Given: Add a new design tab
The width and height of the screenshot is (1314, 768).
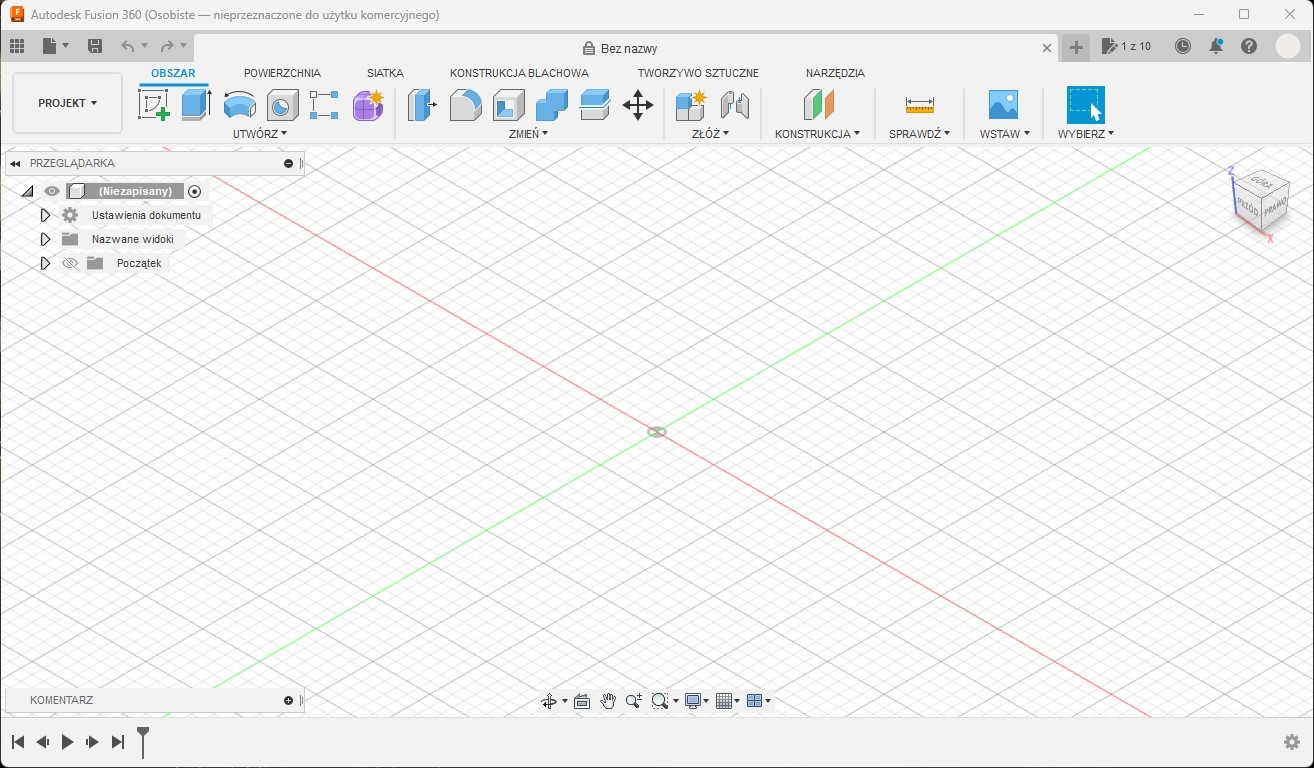Looking at the screenshot, I should click(x=1076, y=47).
